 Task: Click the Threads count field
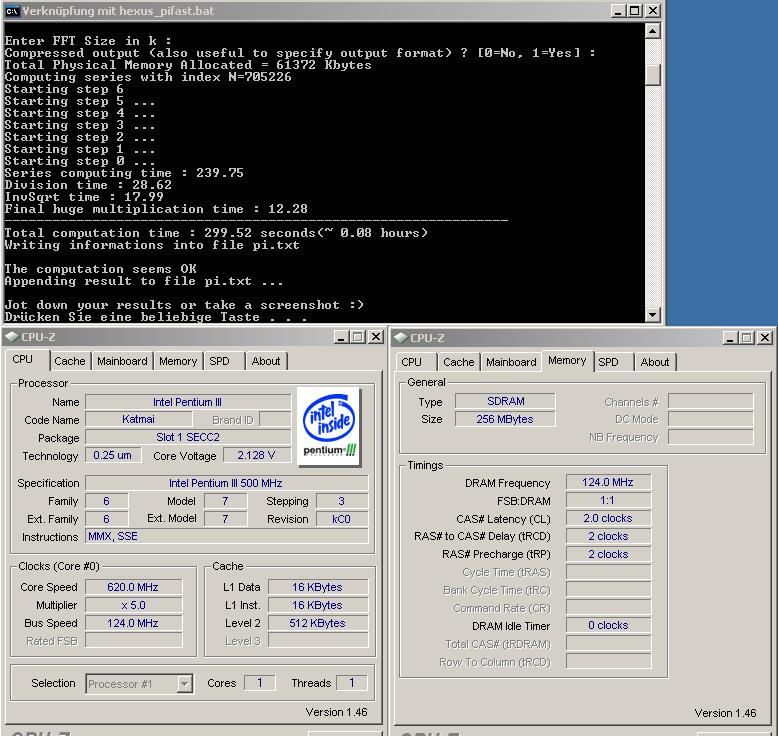tap(352, 683)
